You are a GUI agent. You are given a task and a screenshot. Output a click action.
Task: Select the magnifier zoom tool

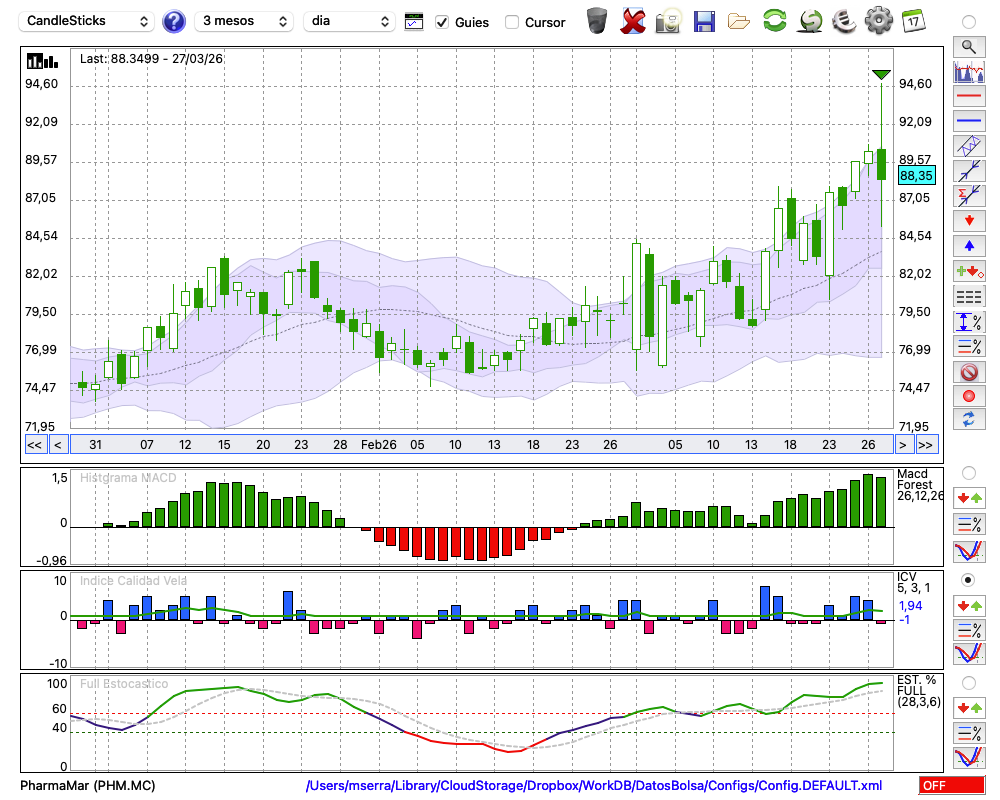pos(968,46)
